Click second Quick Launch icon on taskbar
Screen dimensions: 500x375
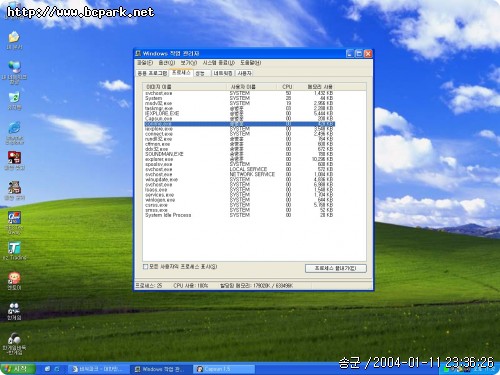tap(57, 369)
